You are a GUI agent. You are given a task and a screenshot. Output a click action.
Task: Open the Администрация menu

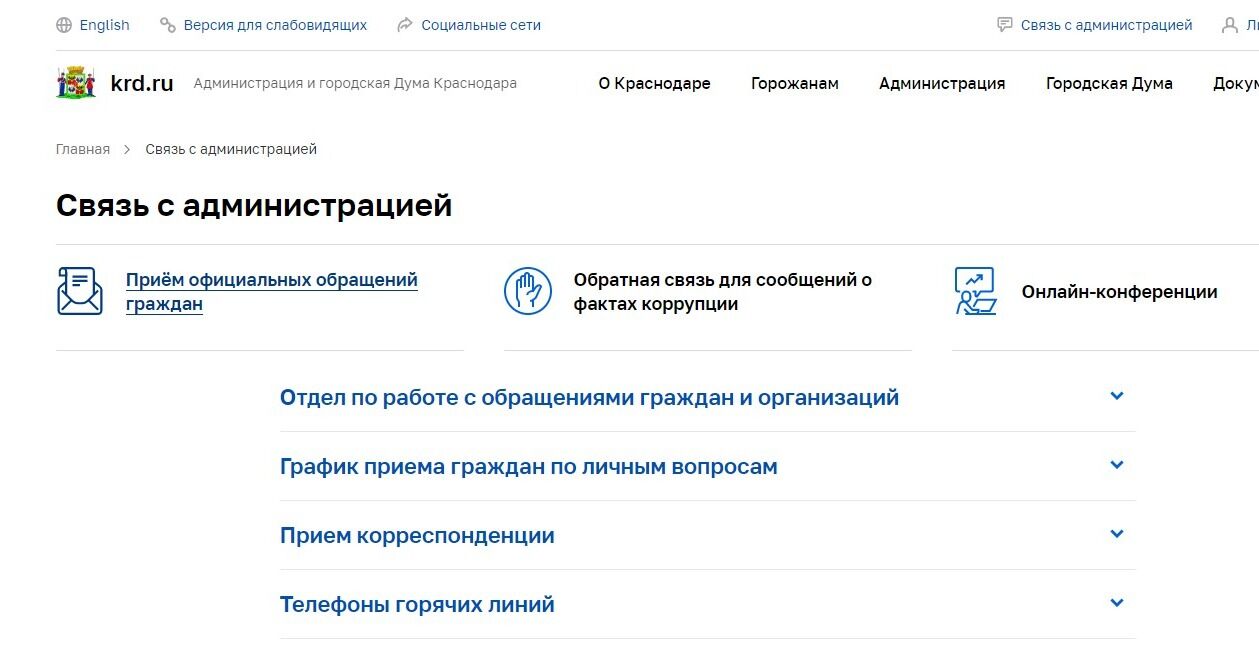click(942, 84)
